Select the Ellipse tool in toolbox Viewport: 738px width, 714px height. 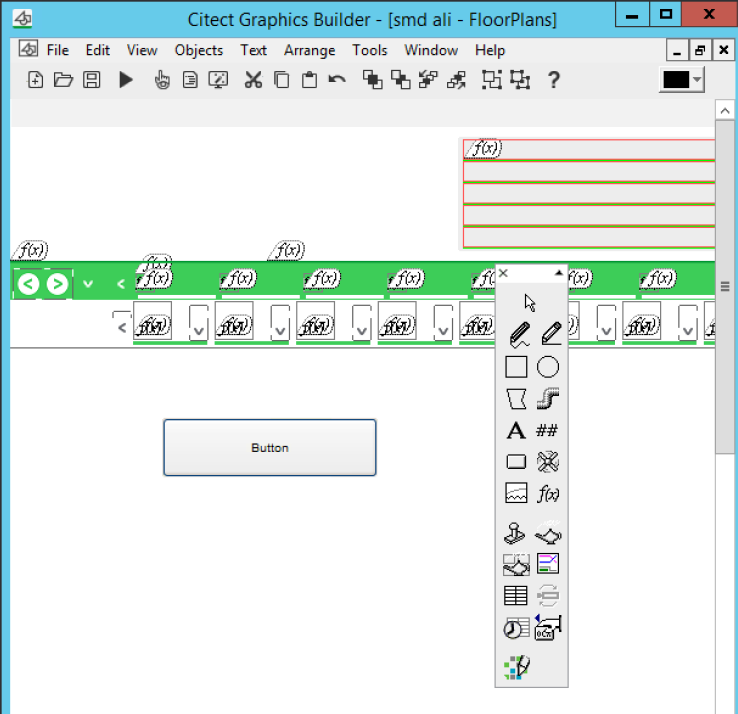pos(548,367)
